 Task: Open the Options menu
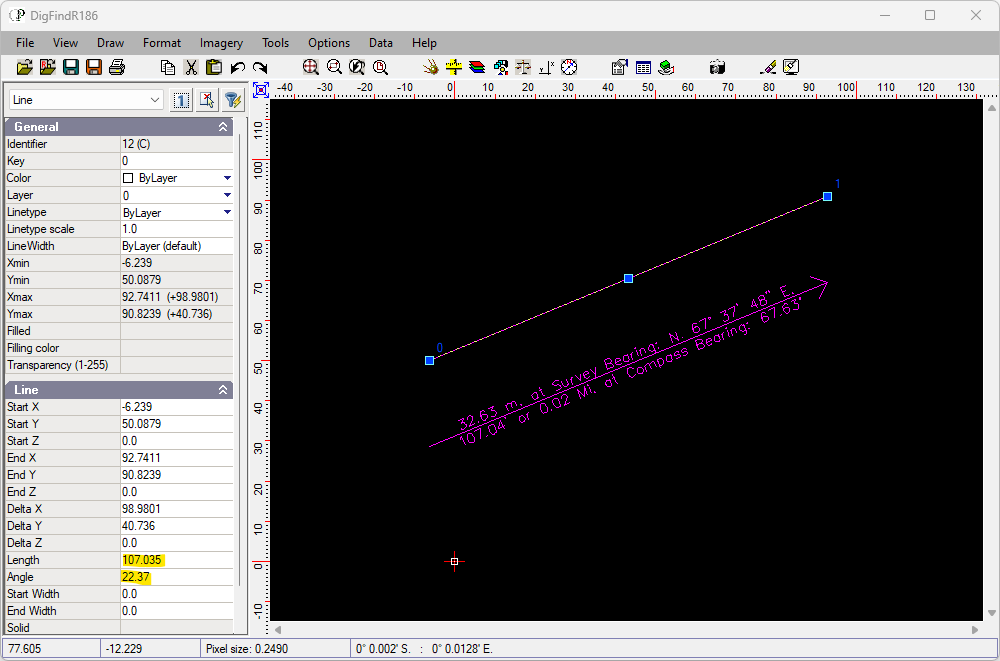(329, 43)
